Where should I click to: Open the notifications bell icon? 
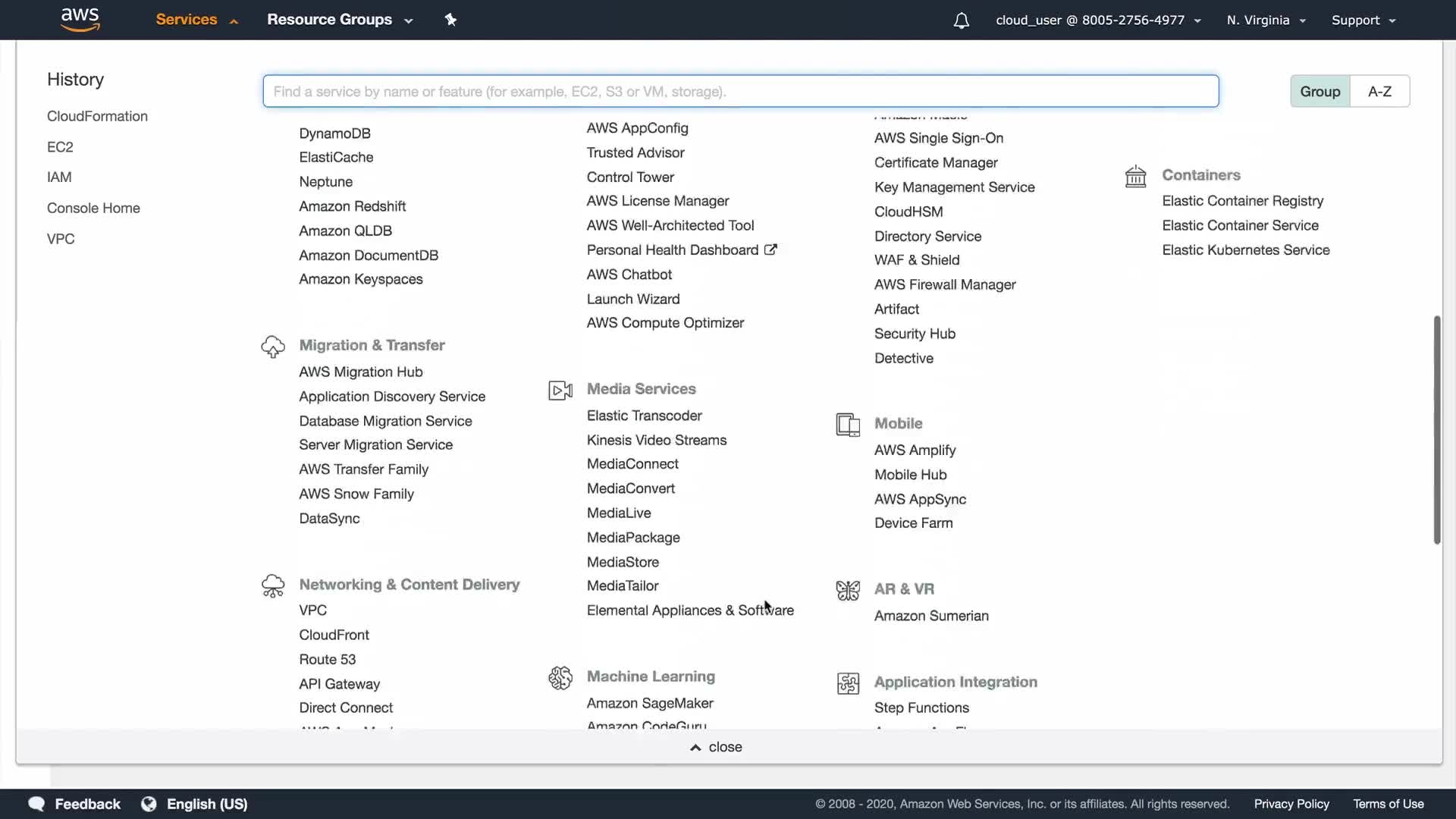pyautogui.click(x=961, y=20)
